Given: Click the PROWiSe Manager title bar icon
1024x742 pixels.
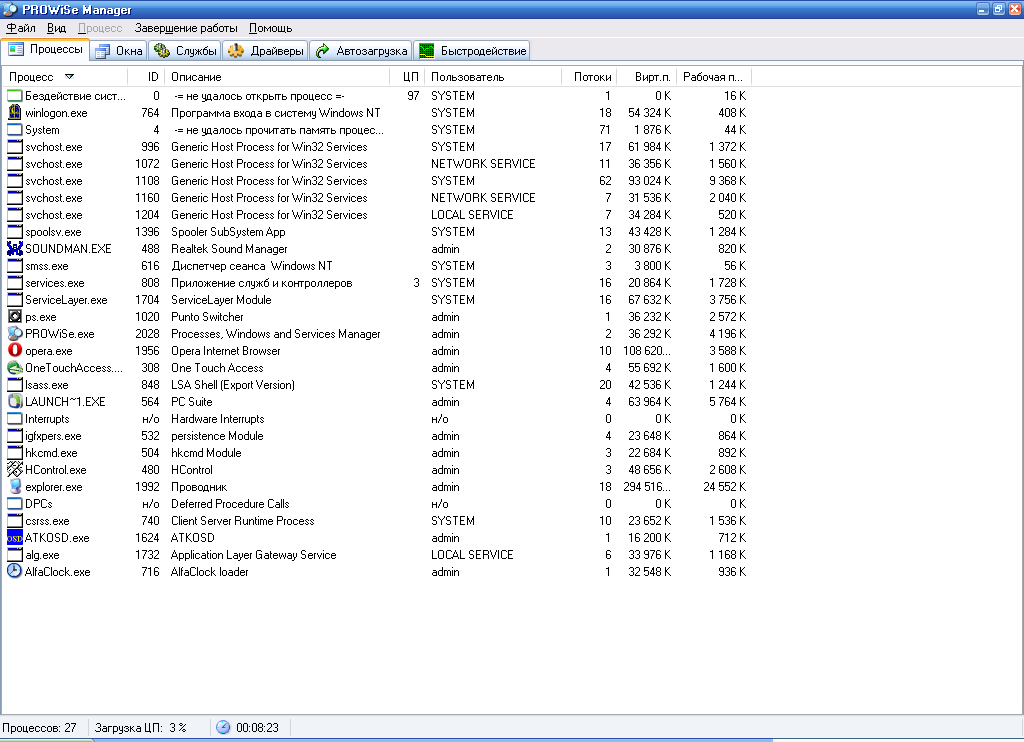Looking at the screenshot, I should [10, 9].
